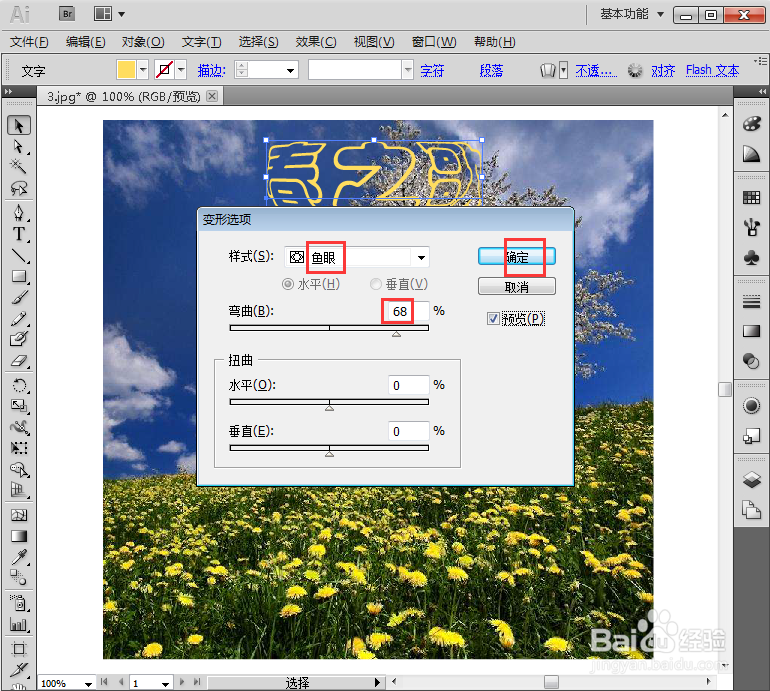Select the Direct Selection tool

(19, 146)
